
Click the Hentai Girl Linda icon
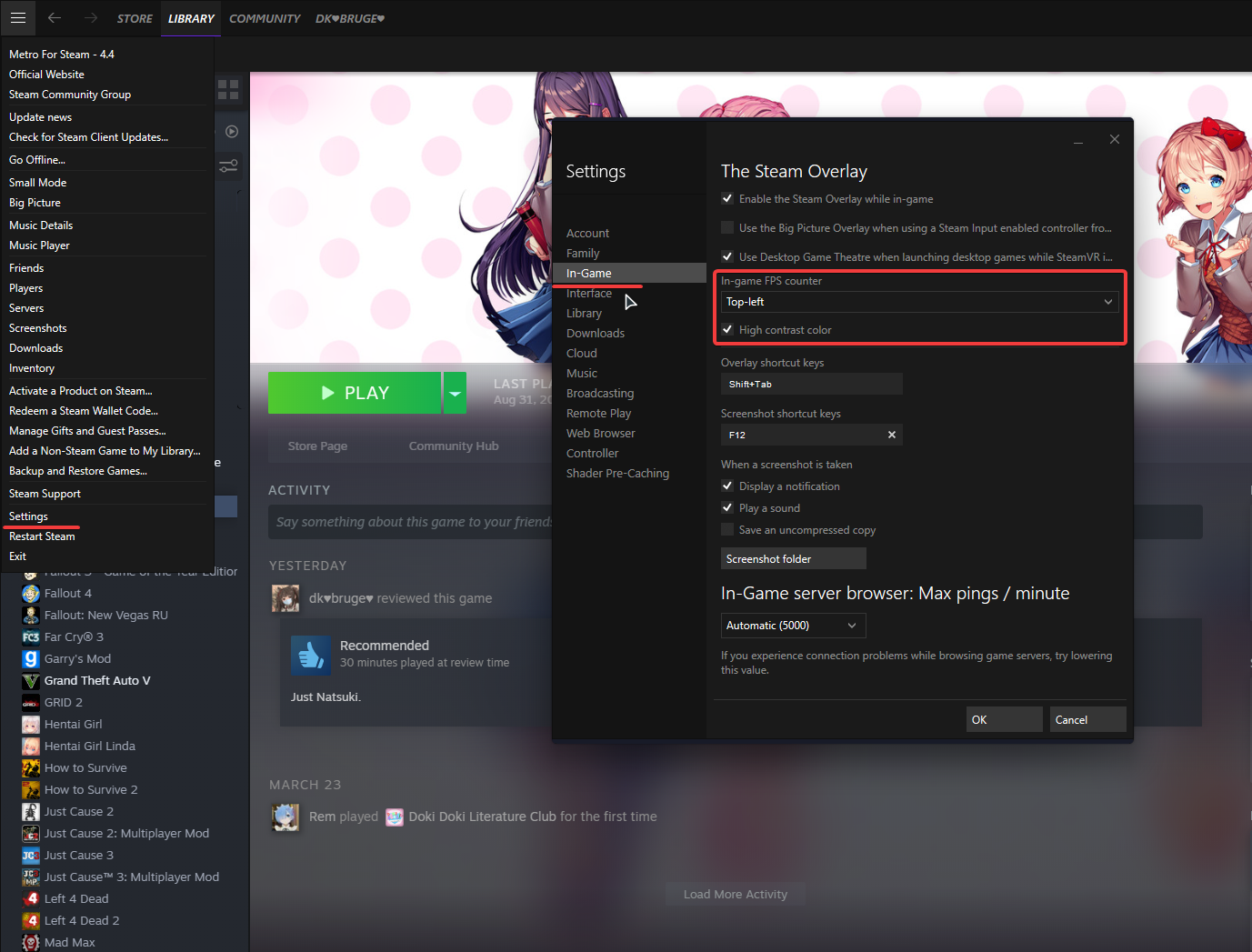(x=31, y=747)
